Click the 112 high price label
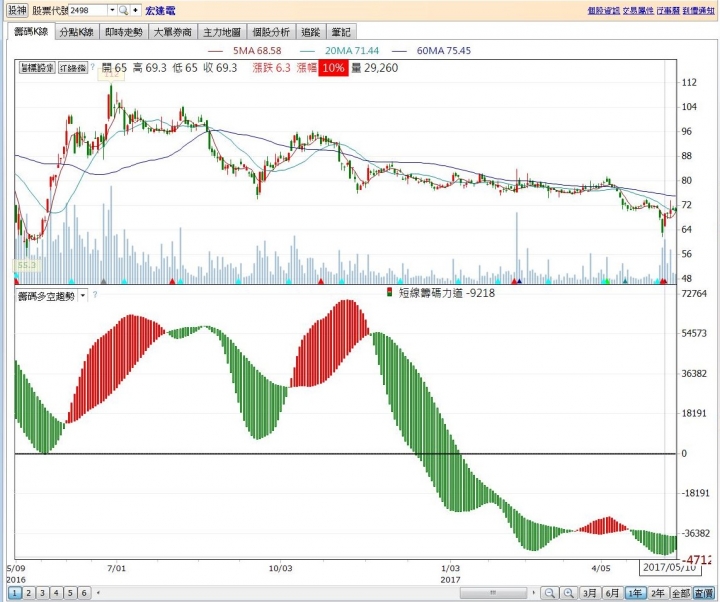 111,74
